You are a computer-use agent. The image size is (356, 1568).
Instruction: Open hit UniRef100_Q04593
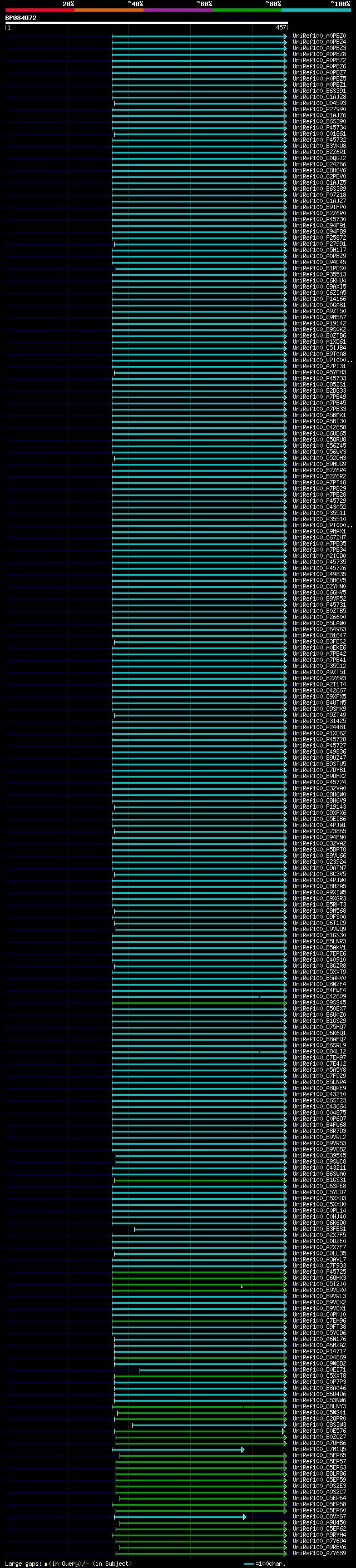[319, 103]
